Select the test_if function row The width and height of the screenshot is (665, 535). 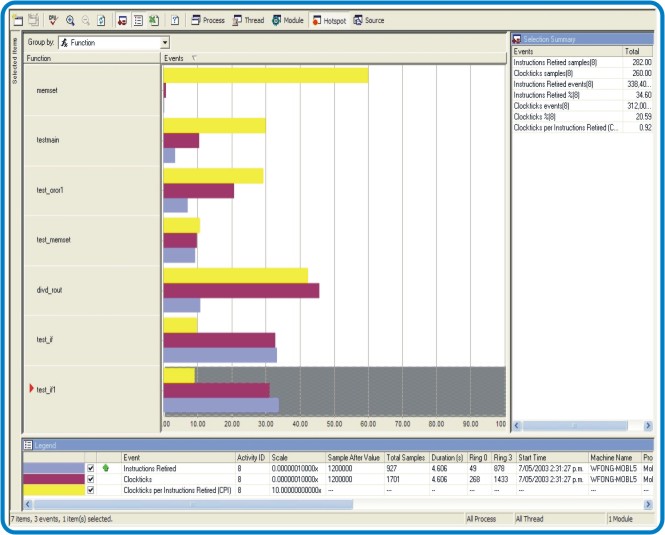coord(92,339)
